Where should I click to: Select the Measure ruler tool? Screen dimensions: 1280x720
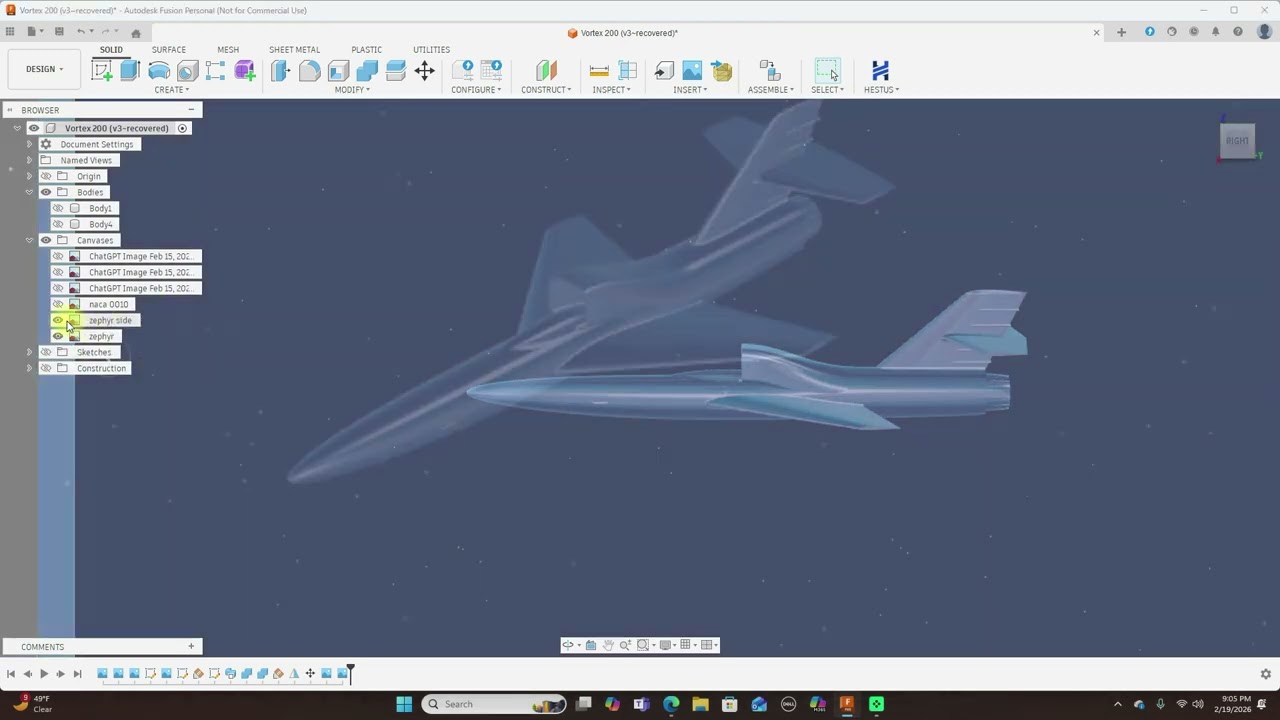pyautogui.click(x=599, y=70)
